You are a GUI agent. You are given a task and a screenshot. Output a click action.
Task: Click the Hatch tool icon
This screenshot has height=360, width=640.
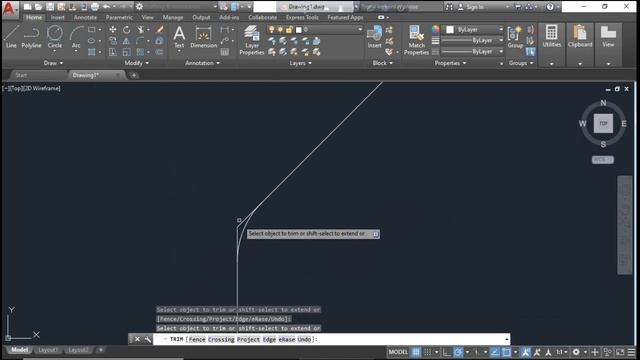[x=92, y=52]
